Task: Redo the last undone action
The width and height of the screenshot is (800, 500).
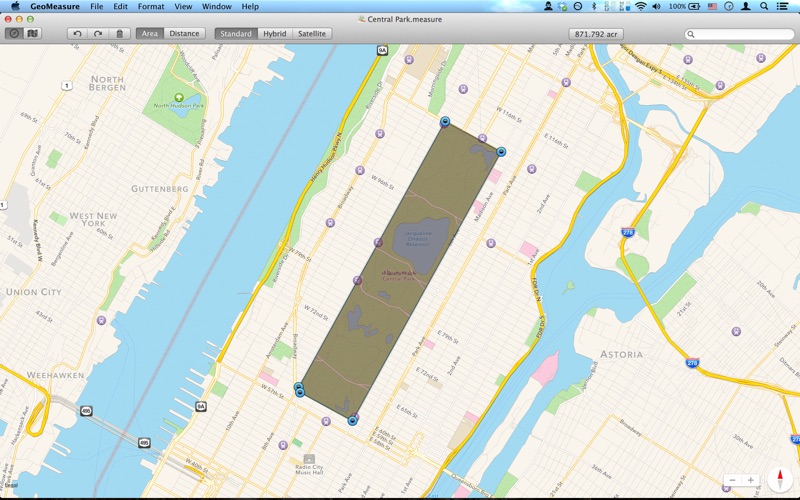Action: (98, 34)
